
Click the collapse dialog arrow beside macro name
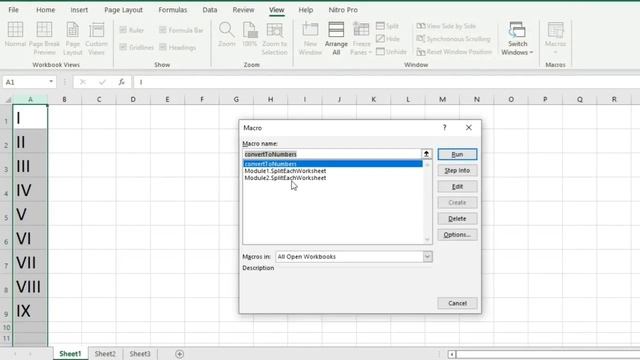pos(427,154)
